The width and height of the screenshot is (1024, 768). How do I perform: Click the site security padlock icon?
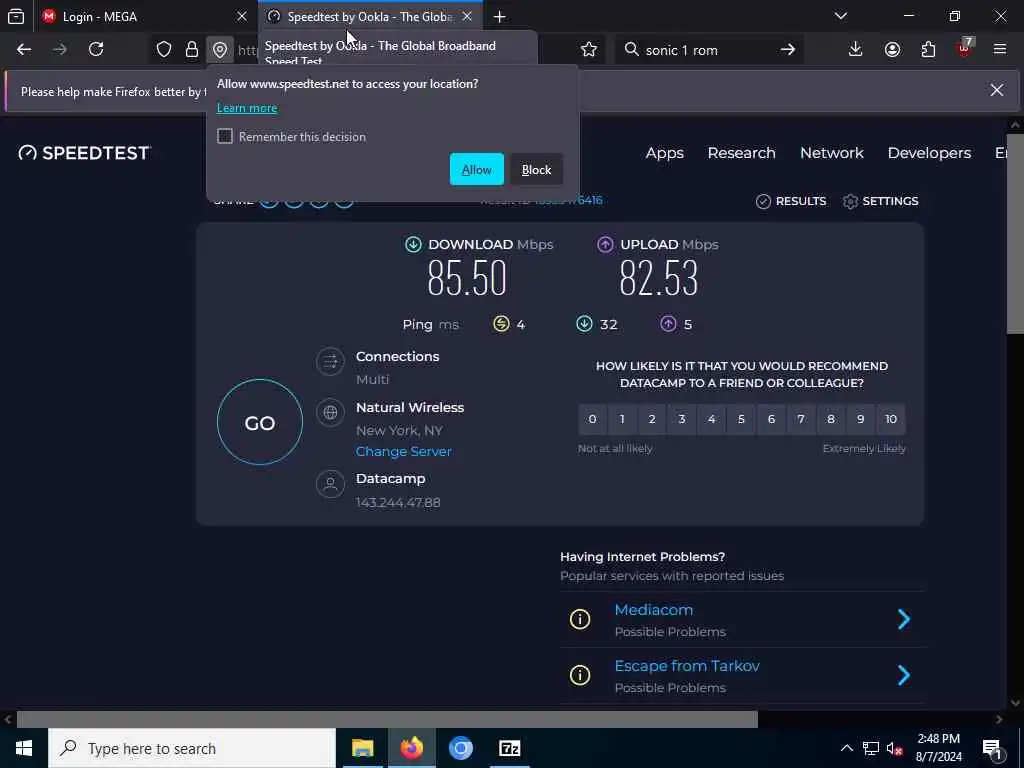pos(191,50)
